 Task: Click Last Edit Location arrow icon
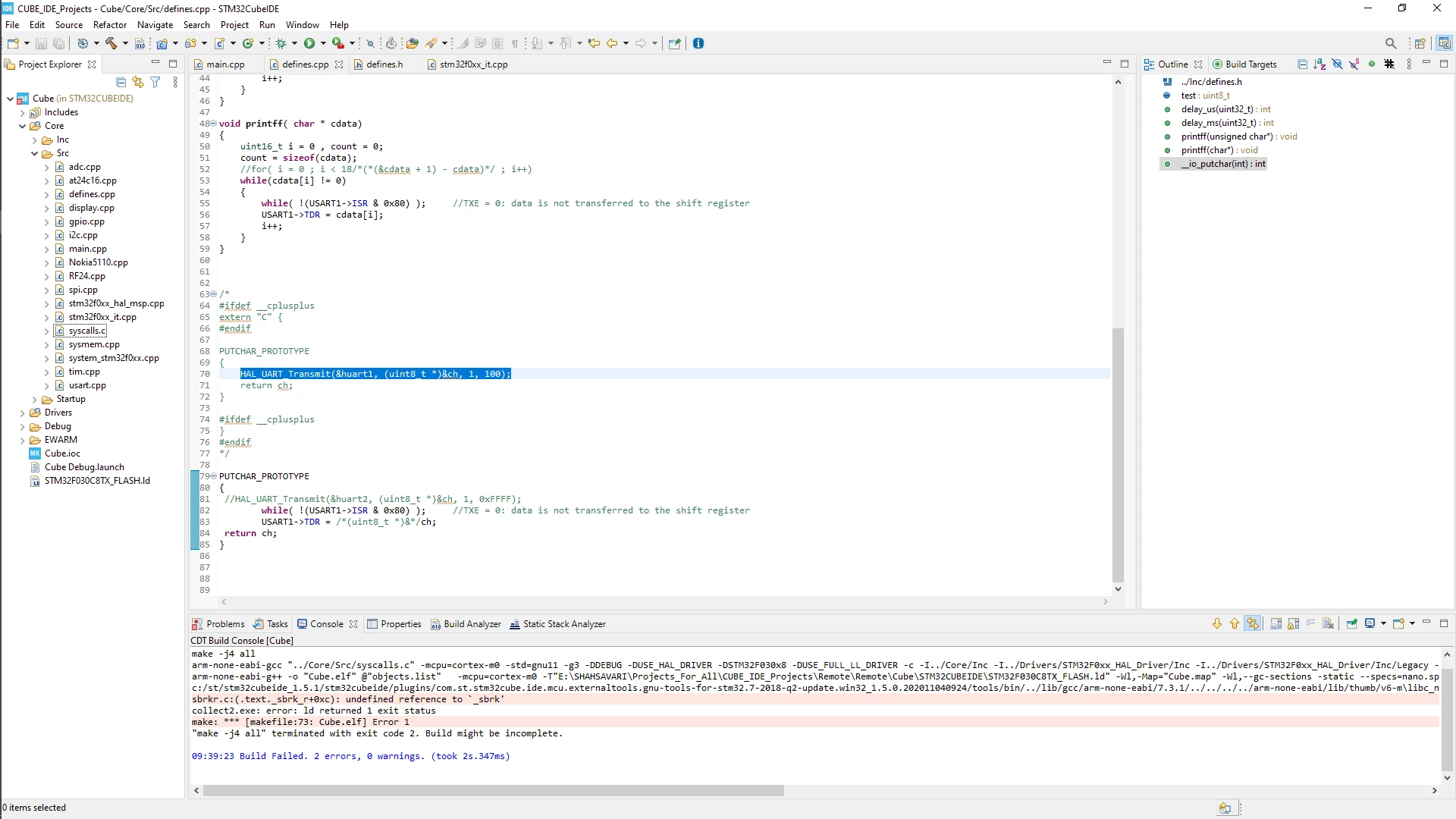click(594, 44)
